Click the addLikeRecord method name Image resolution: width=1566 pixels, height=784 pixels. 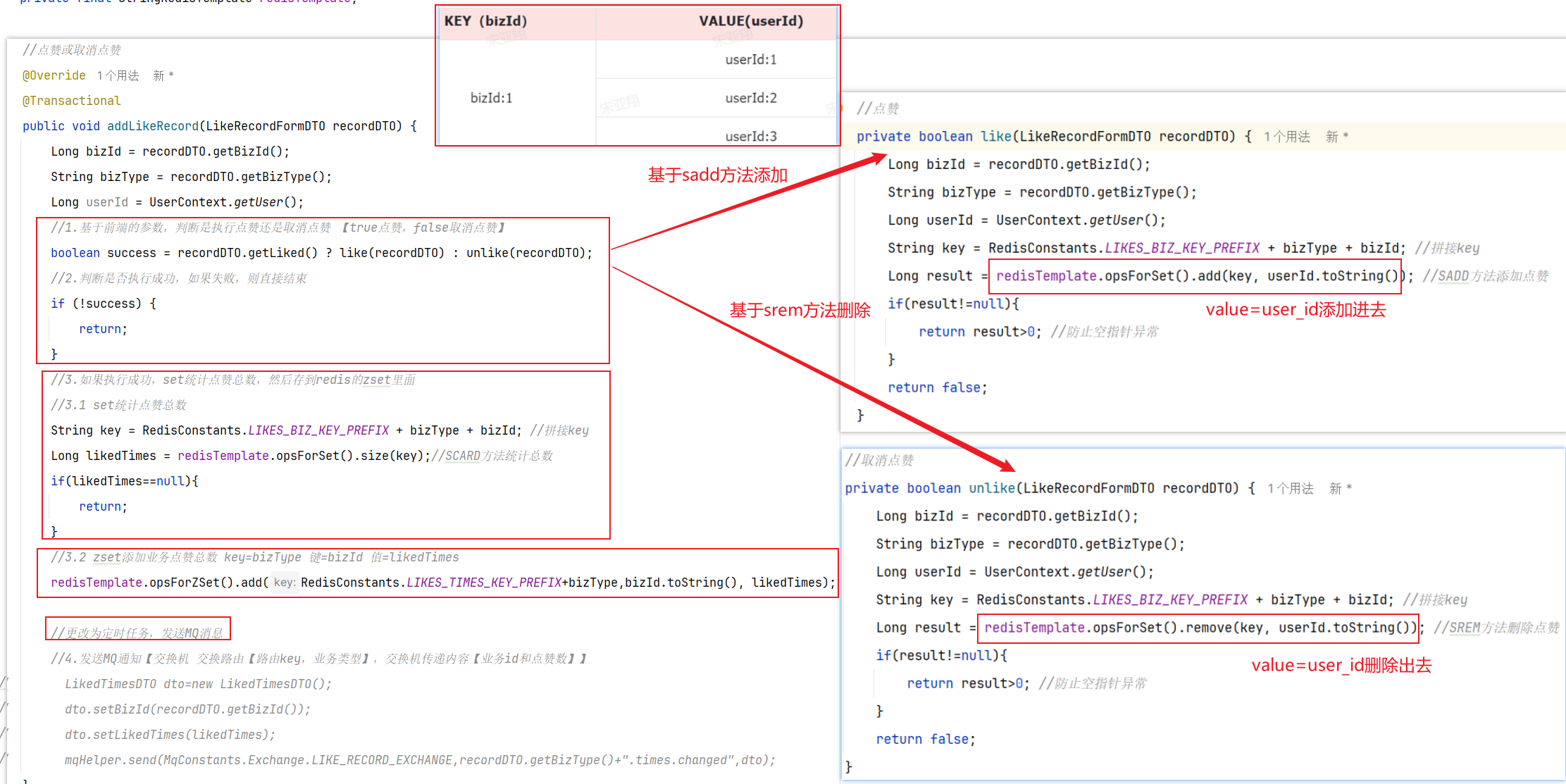[153, 126]
